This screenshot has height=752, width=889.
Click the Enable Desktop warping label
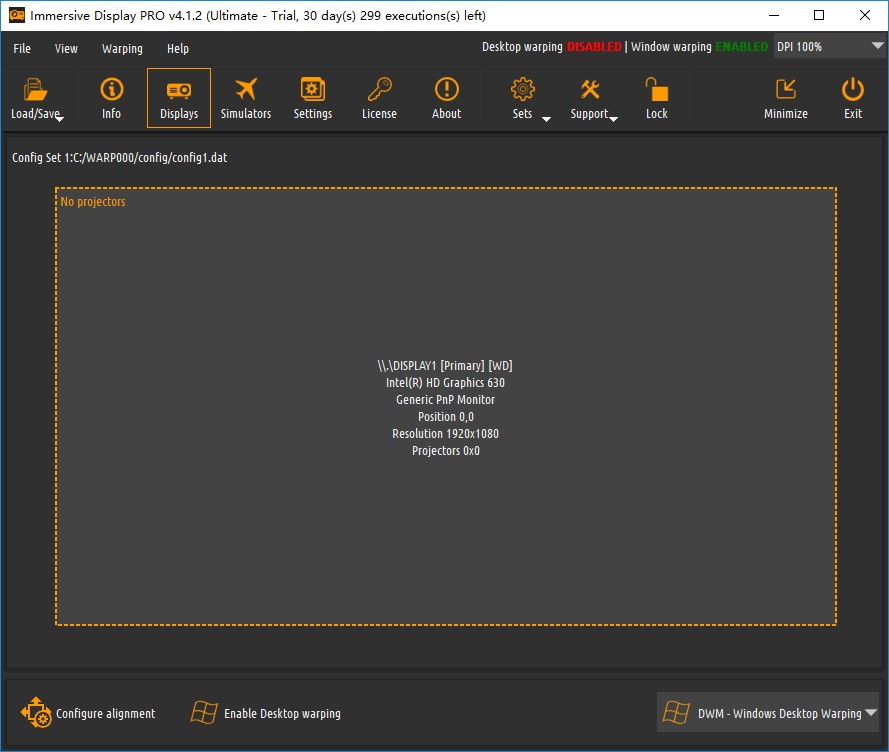point(282,713)
